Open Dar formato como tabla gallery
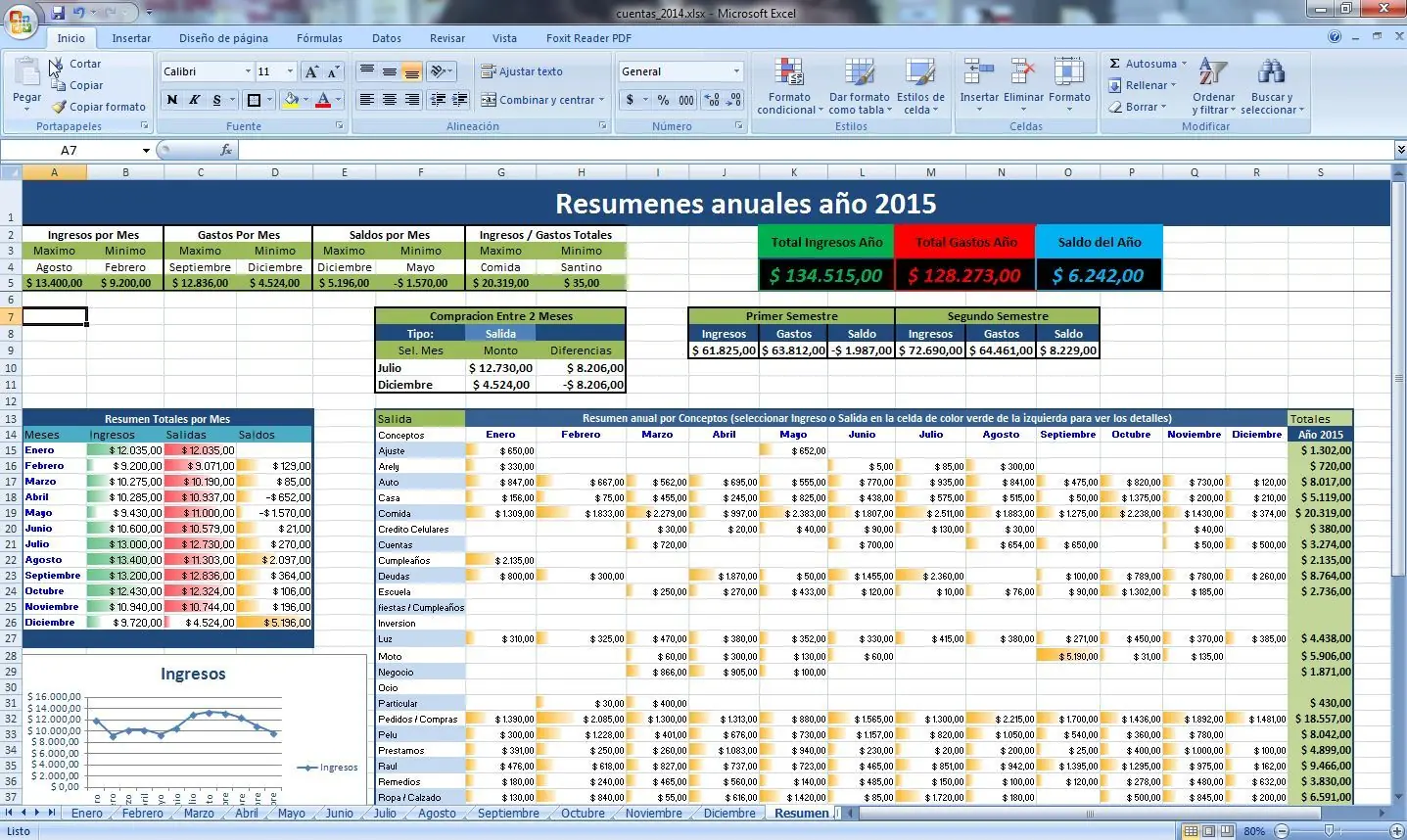 (859, 86)
